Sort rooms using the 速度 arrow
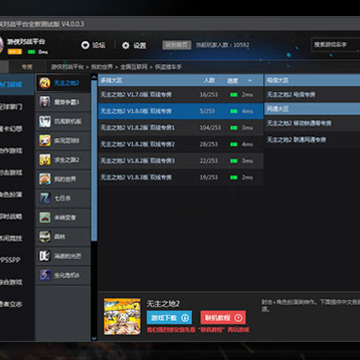Viewport: 360px width, 360px height. tap(250, 81)
